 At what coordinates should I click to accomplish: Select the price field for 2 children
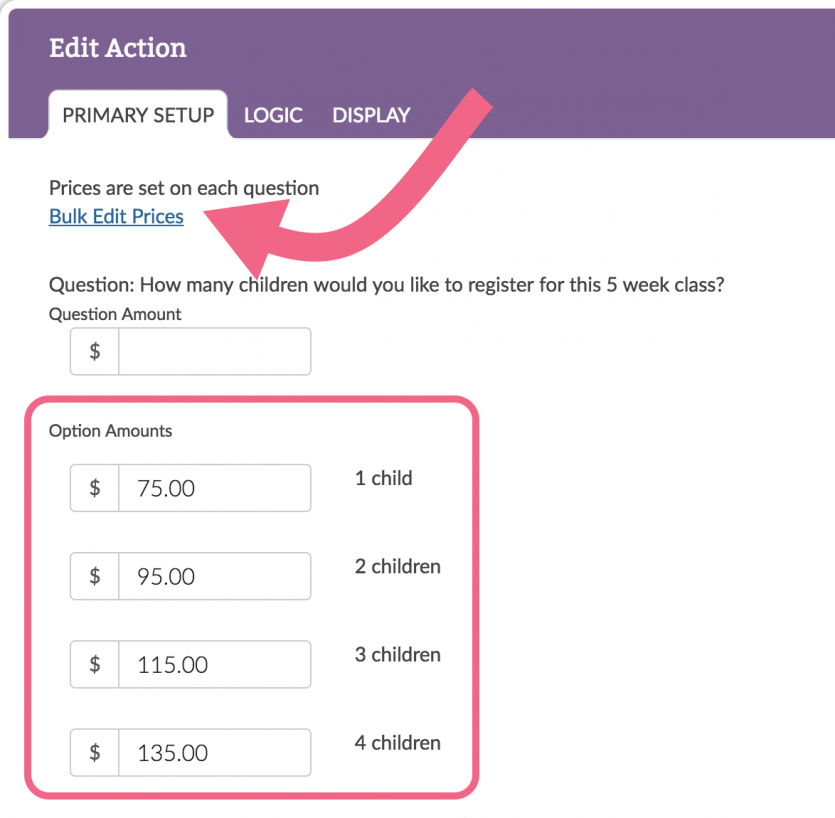point(215,576)
